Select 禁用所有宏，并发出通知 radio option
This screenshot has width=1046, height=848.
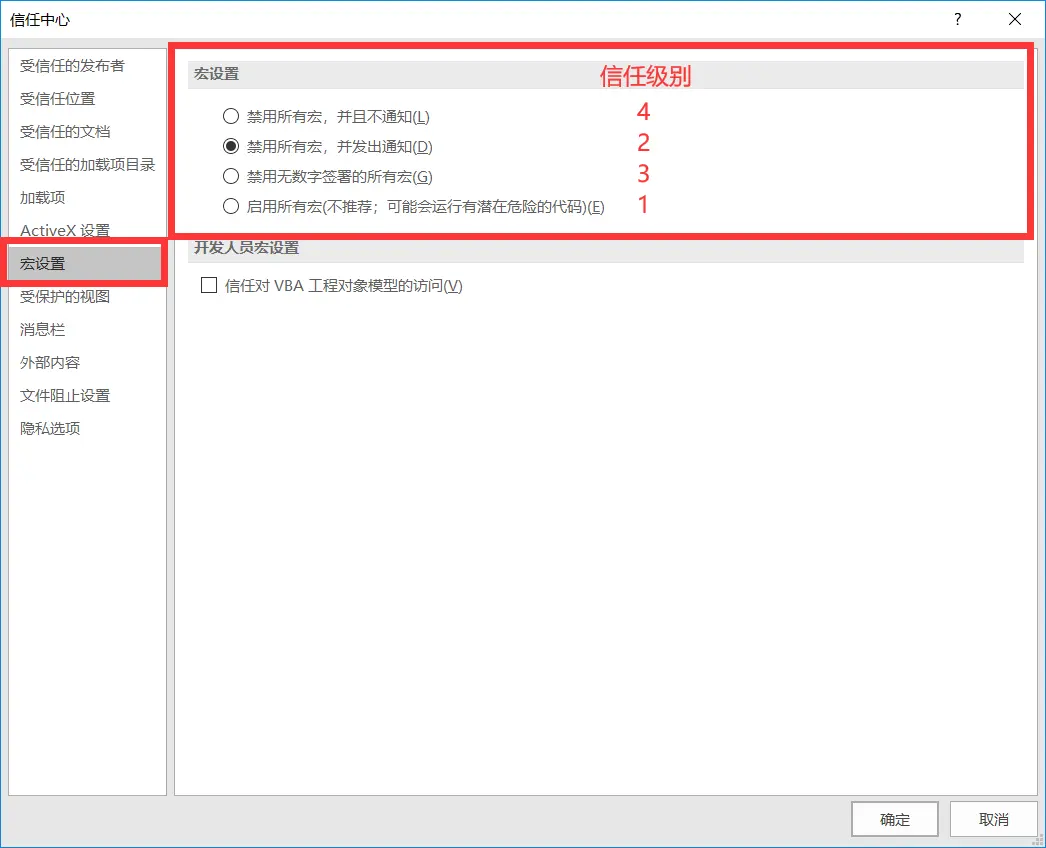point(231,146)
